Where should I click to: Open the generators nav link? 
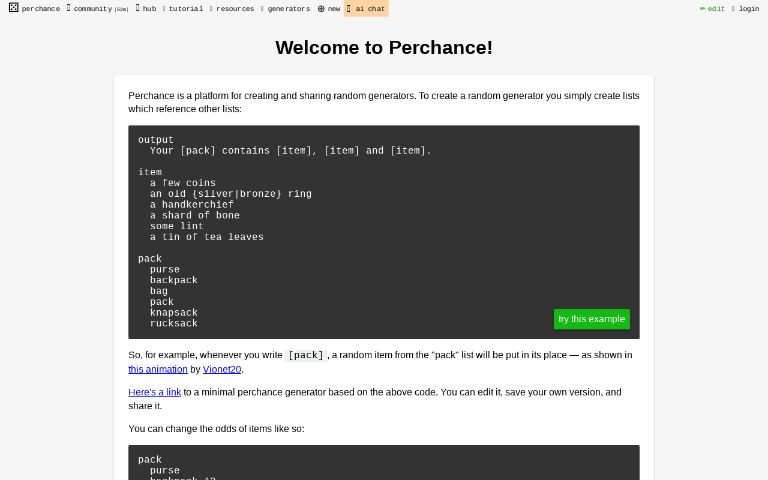[288, 9]
